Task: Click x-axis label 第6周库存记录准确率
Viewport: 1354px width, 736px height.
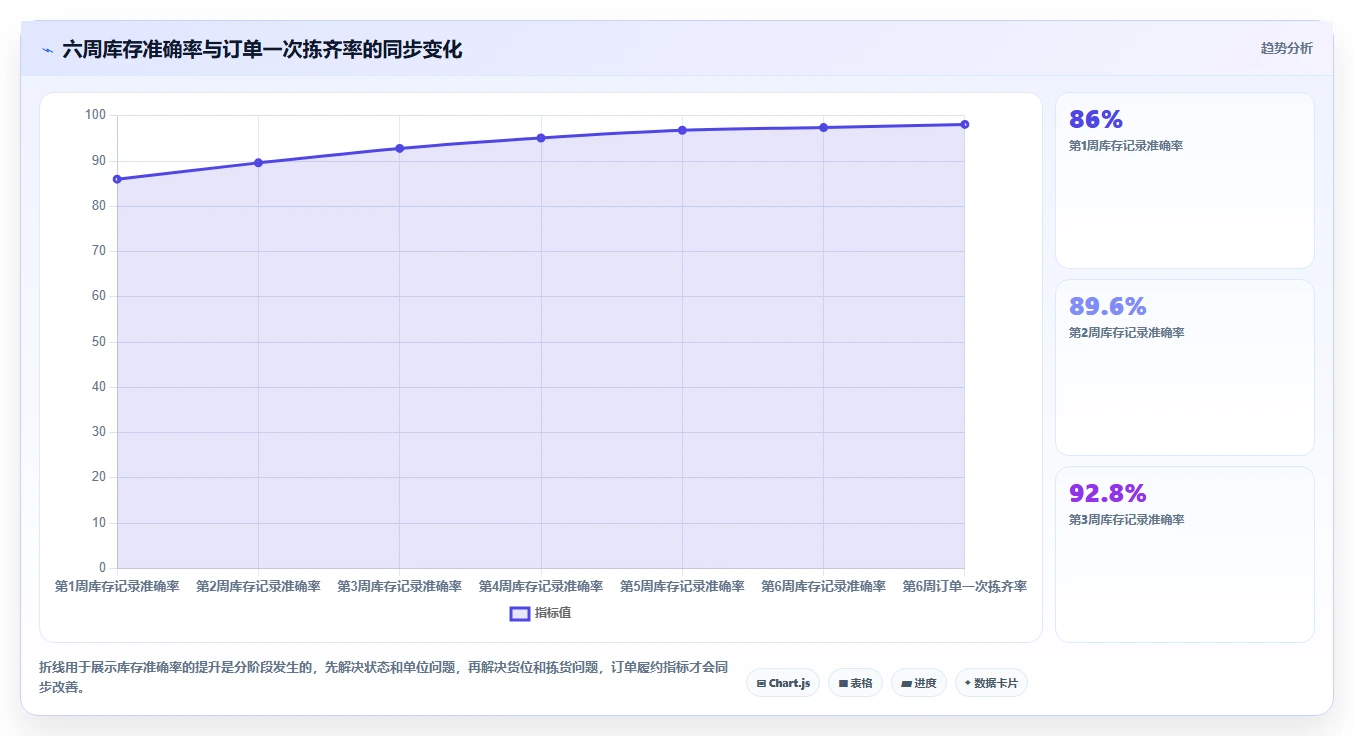Action: (x=823, y=586)
